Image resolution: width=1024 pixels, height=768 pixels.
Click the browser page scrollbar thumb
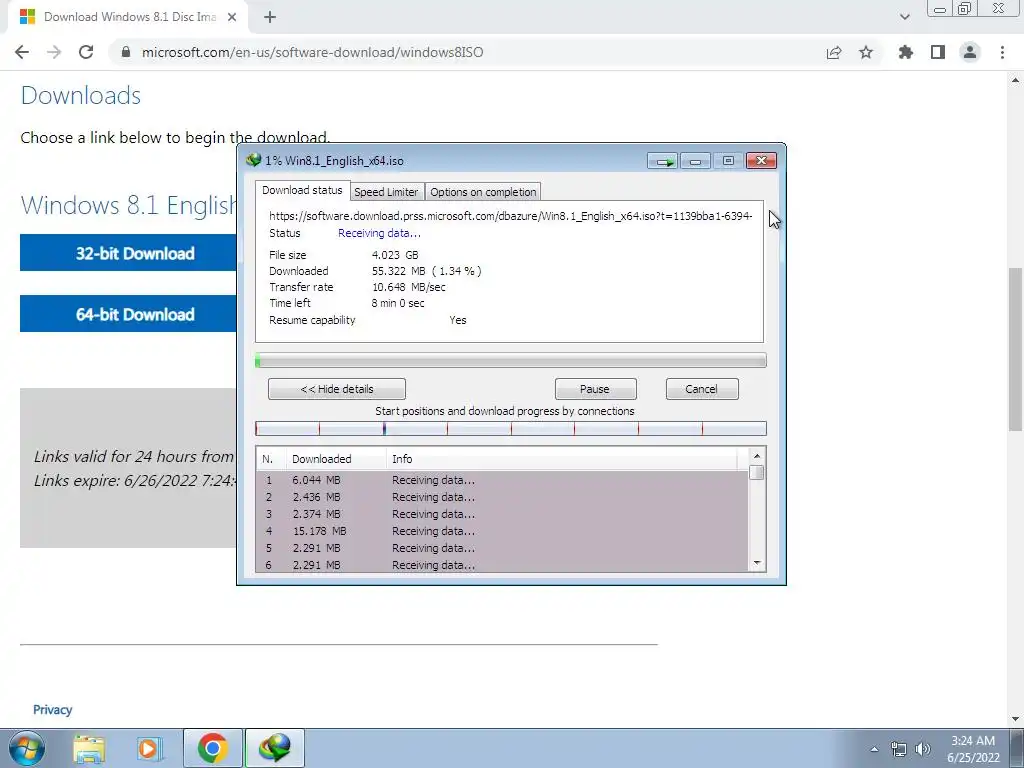tap(1016, 349)
